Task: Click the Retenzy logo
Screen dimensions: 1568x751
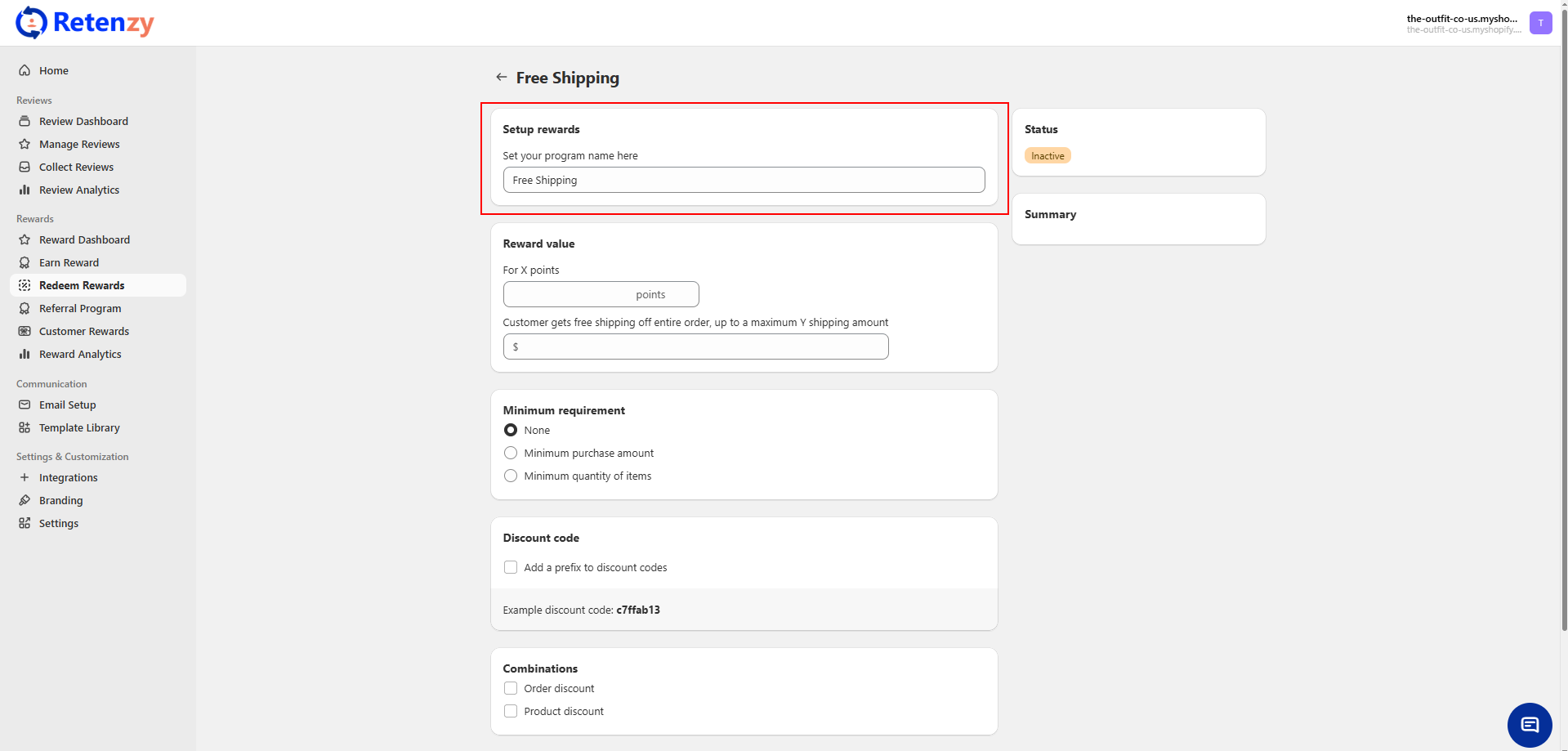Action: point(85,23)
